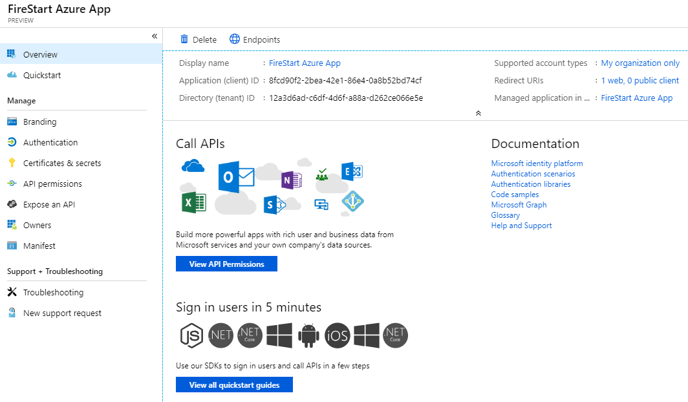Open the Code samples link
688x402 pixels.
click(515, 194)
